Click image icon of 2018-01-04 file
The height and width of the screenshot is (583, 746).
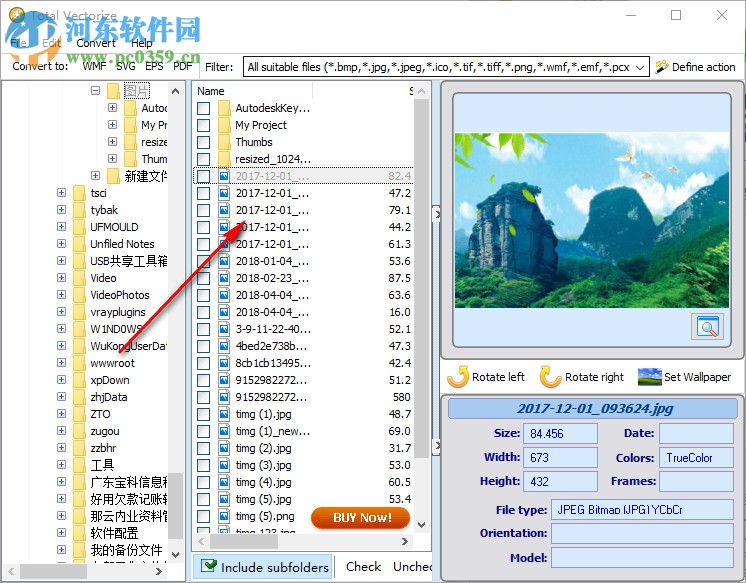click(224, 261)
